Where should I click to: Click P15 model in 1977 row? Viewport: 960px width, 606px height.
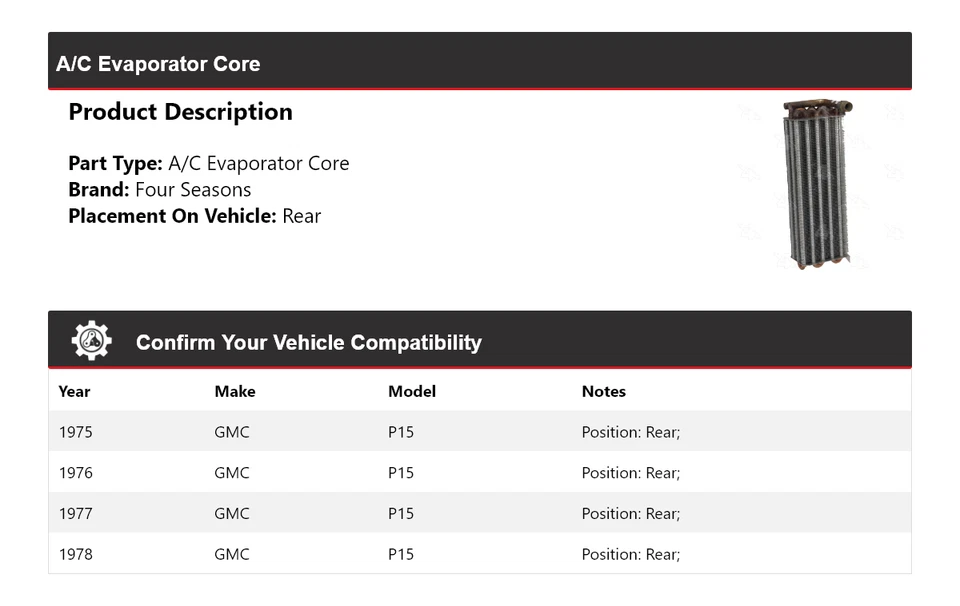click(x=400, y=513)
